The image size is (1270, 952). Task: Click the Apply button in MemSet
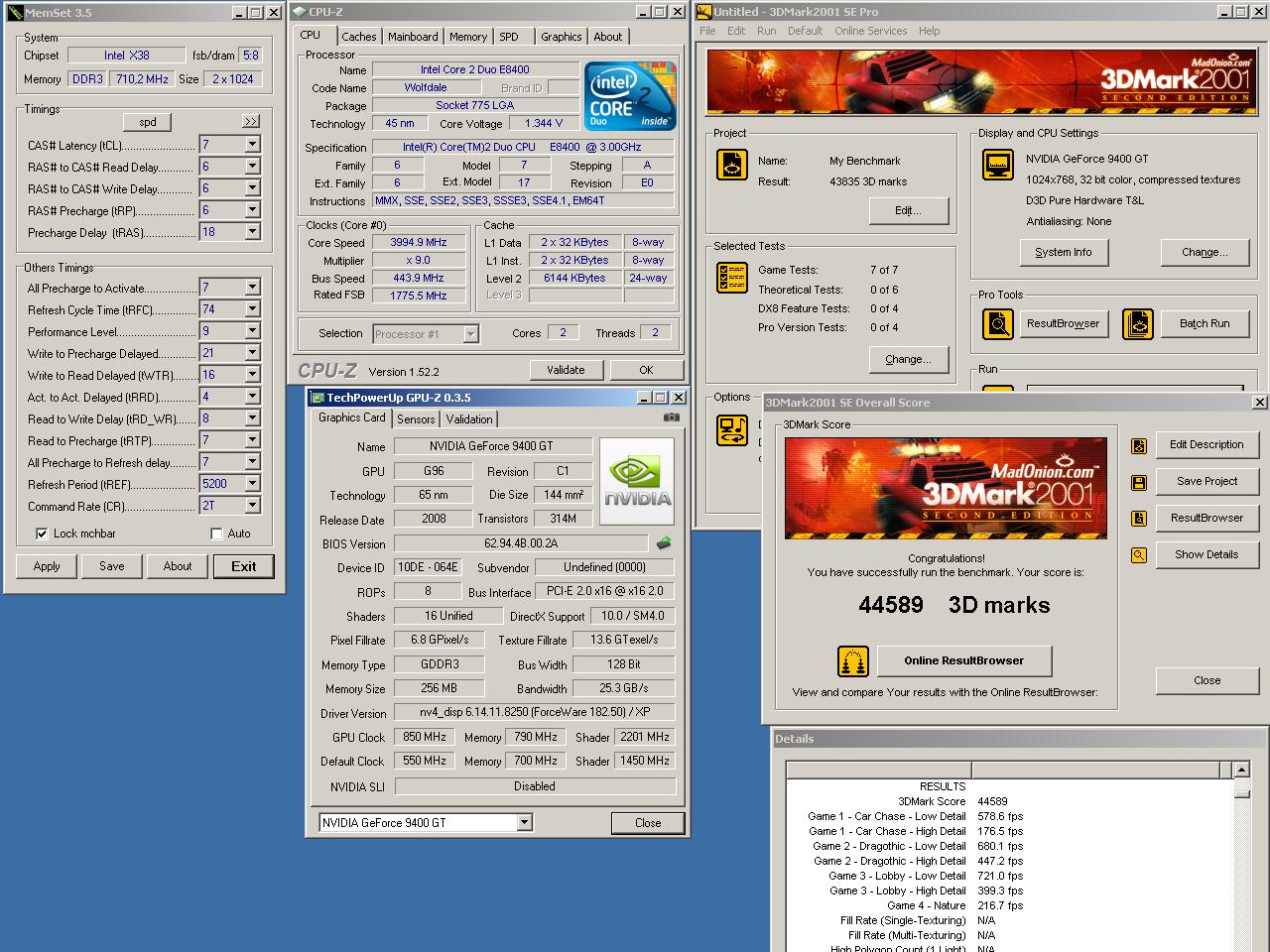[x=47, y=566]
